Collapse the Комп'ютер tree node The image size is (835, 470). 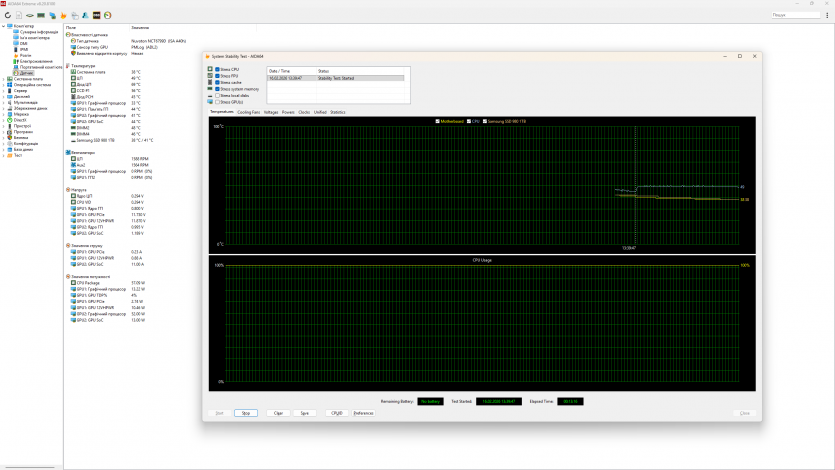tap(3, 27)
